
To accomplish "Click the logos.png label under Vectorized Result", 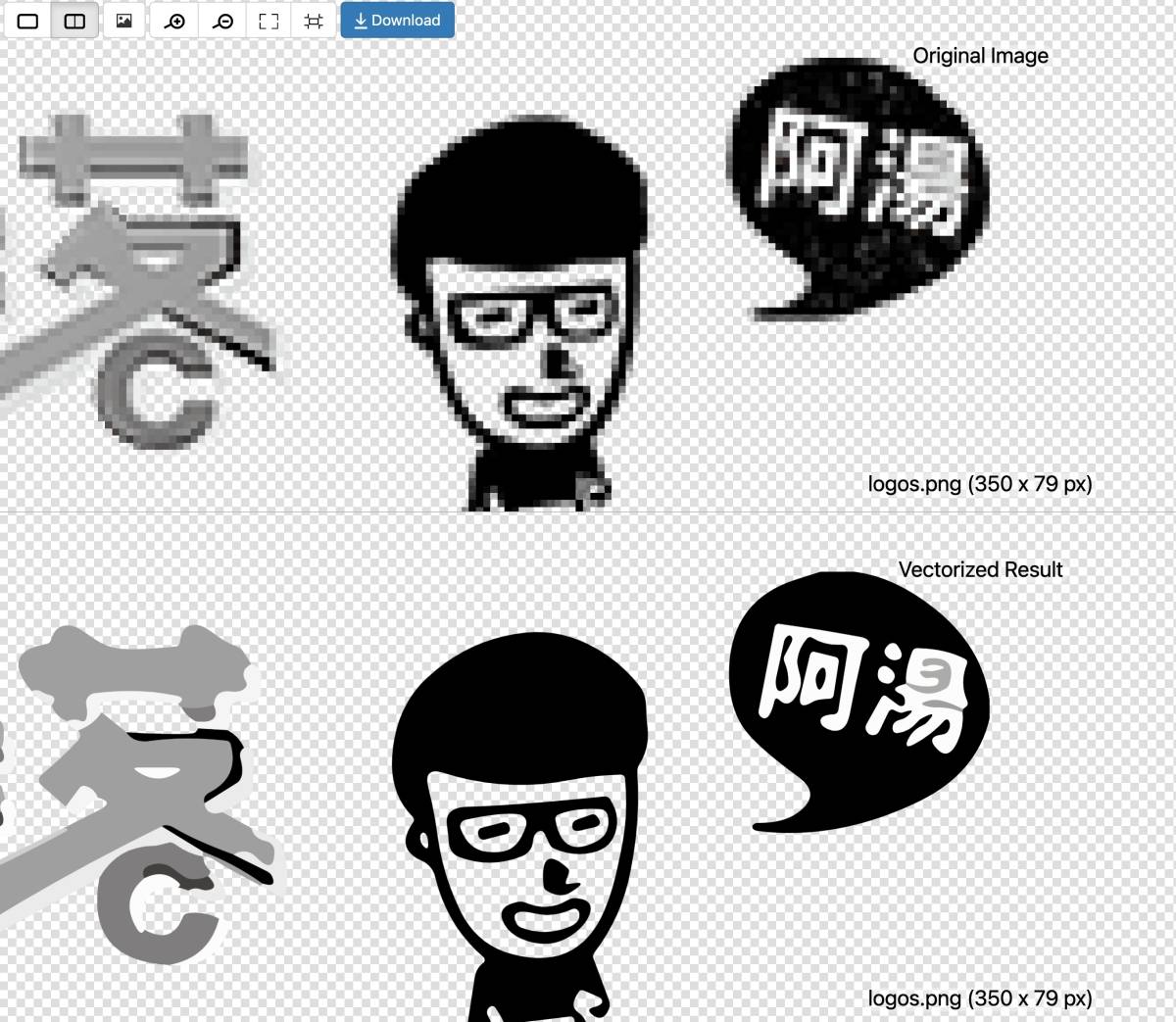I will [x=980, y=998].
